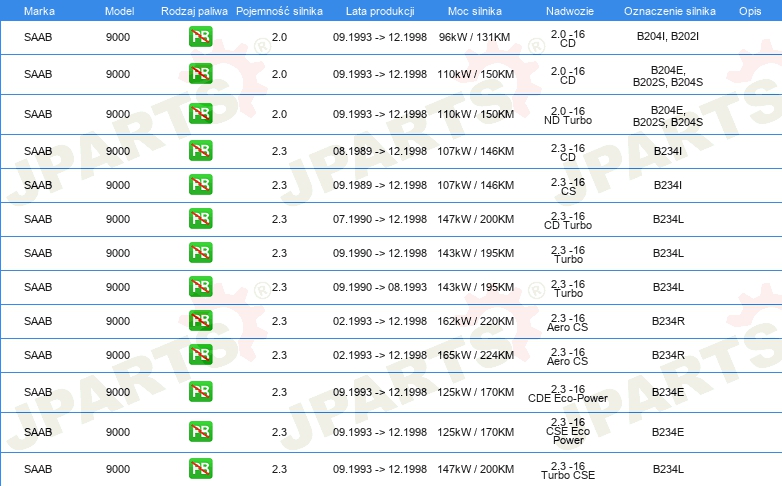The width and height of the screenshot is (782, 486).
Task: Select the body type 2.0-16 ND Turbo
Action: point(568,115)
